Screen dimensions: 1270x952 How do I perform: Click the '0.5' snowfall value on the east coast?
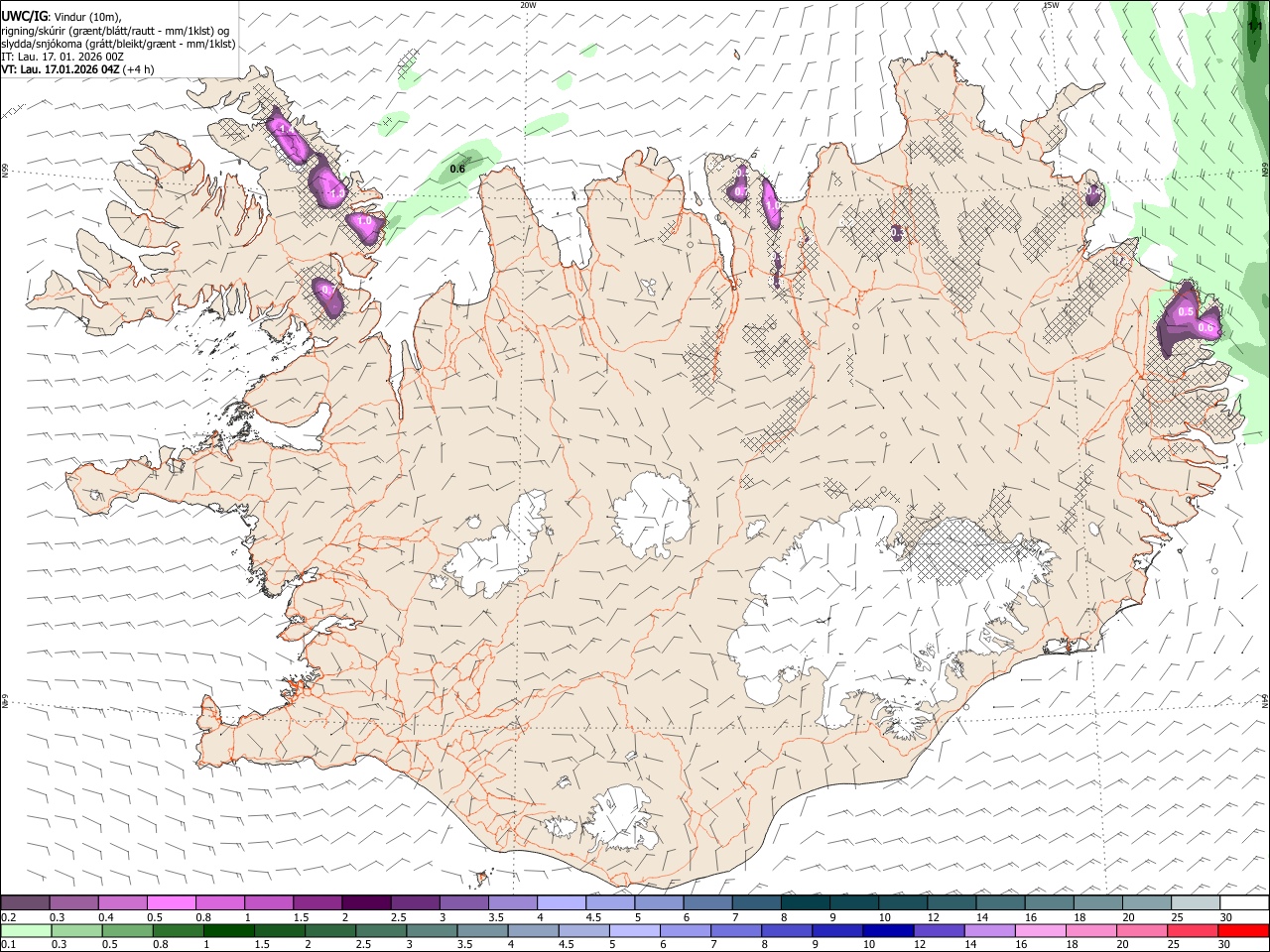coord(1186,312)
